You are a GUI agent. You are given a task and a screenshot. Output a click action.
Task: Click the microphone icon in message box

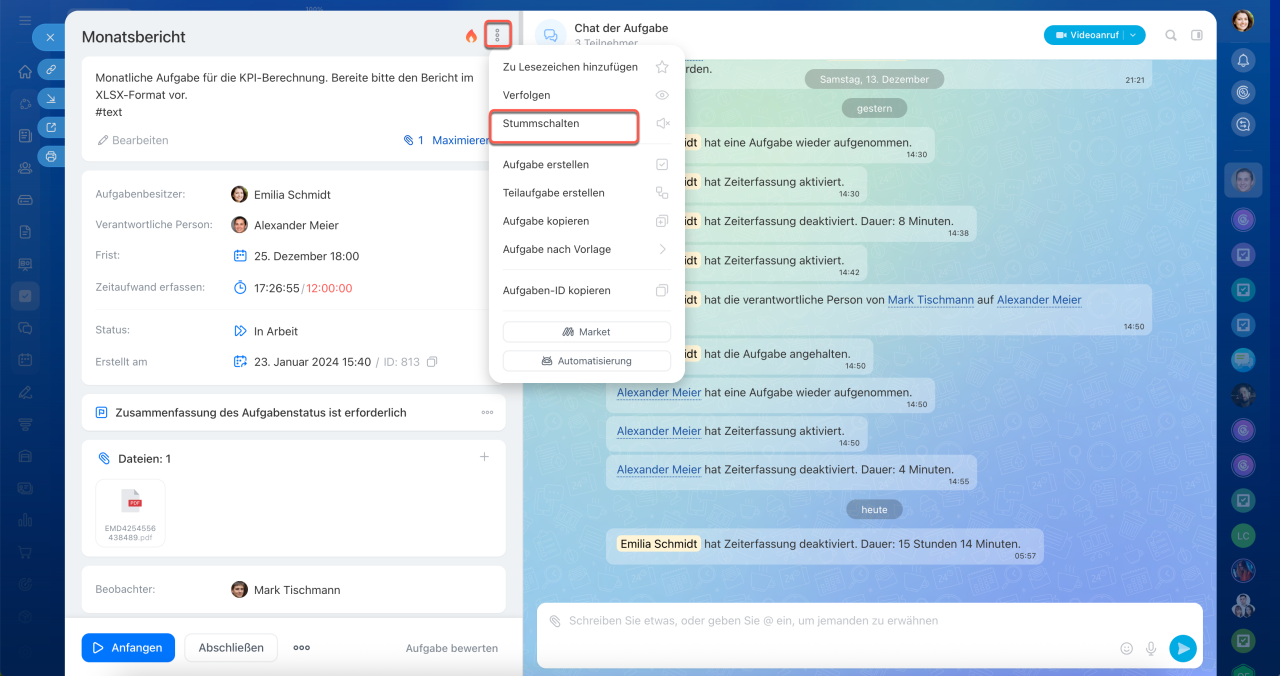(1151, 648)
